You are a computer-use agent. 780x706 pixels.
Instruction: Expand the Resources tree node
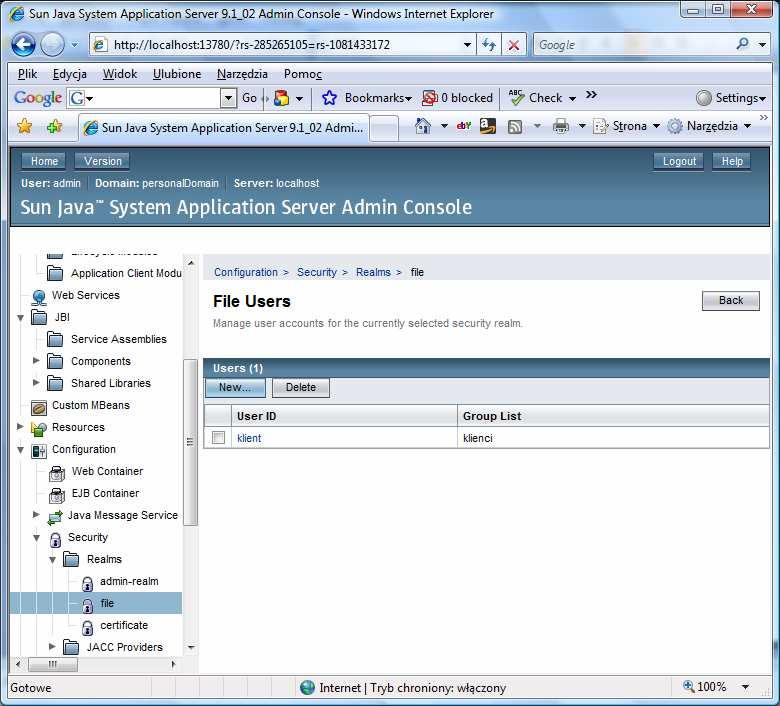coord(20,426)
